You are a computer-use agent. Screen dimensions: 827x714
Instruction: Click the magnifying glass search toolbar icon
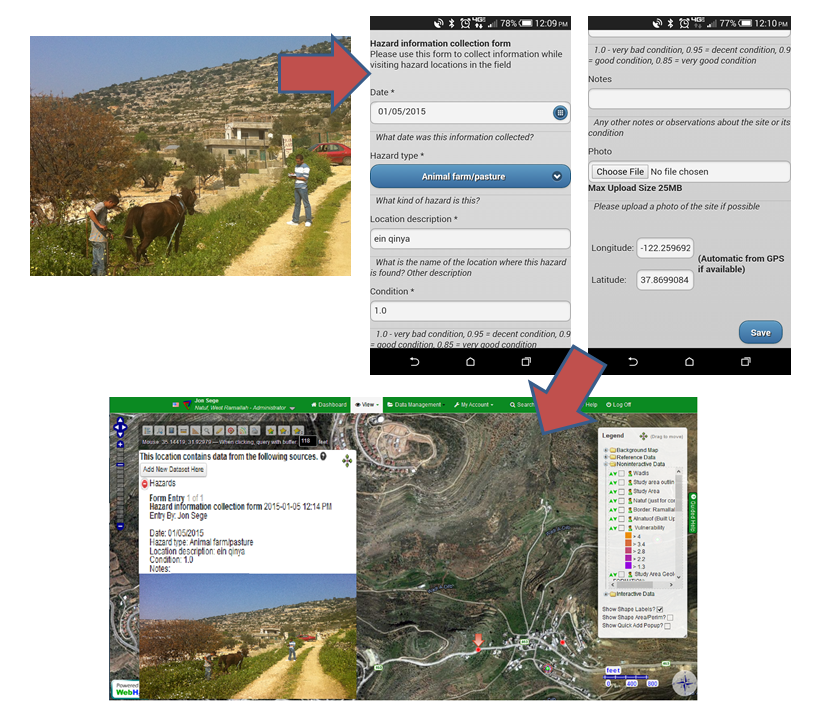(207, 430)
